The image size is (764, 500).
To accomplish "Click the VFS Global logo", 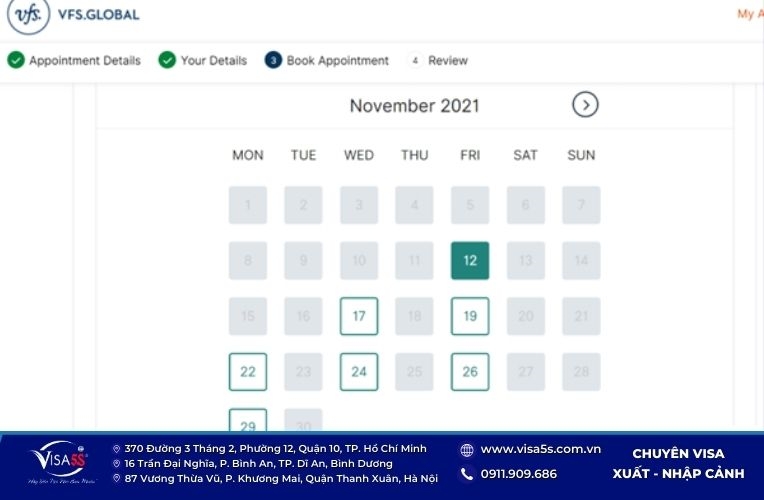I will point(72,16).
